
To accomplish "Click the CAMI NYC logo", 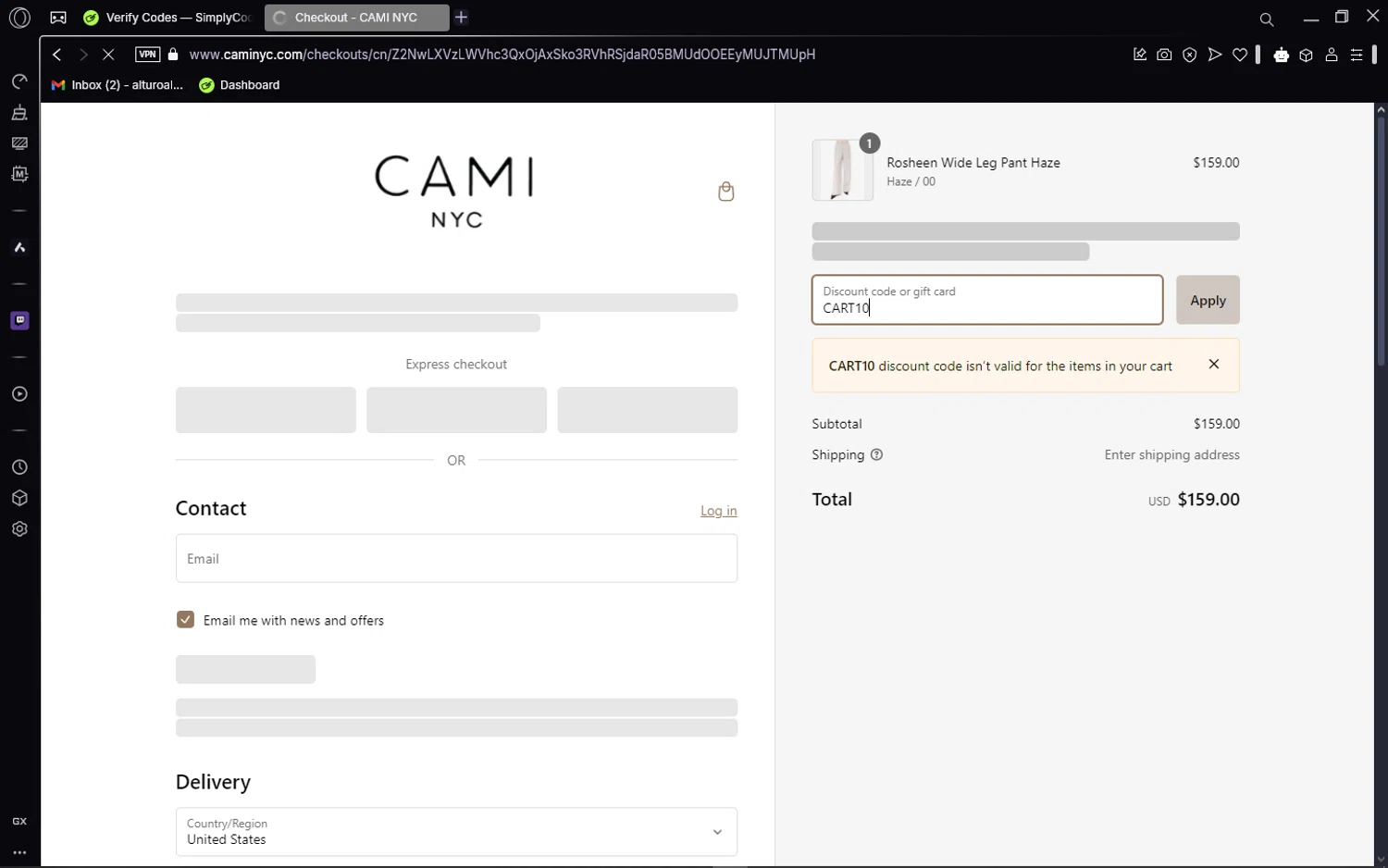I will point(454,191).
